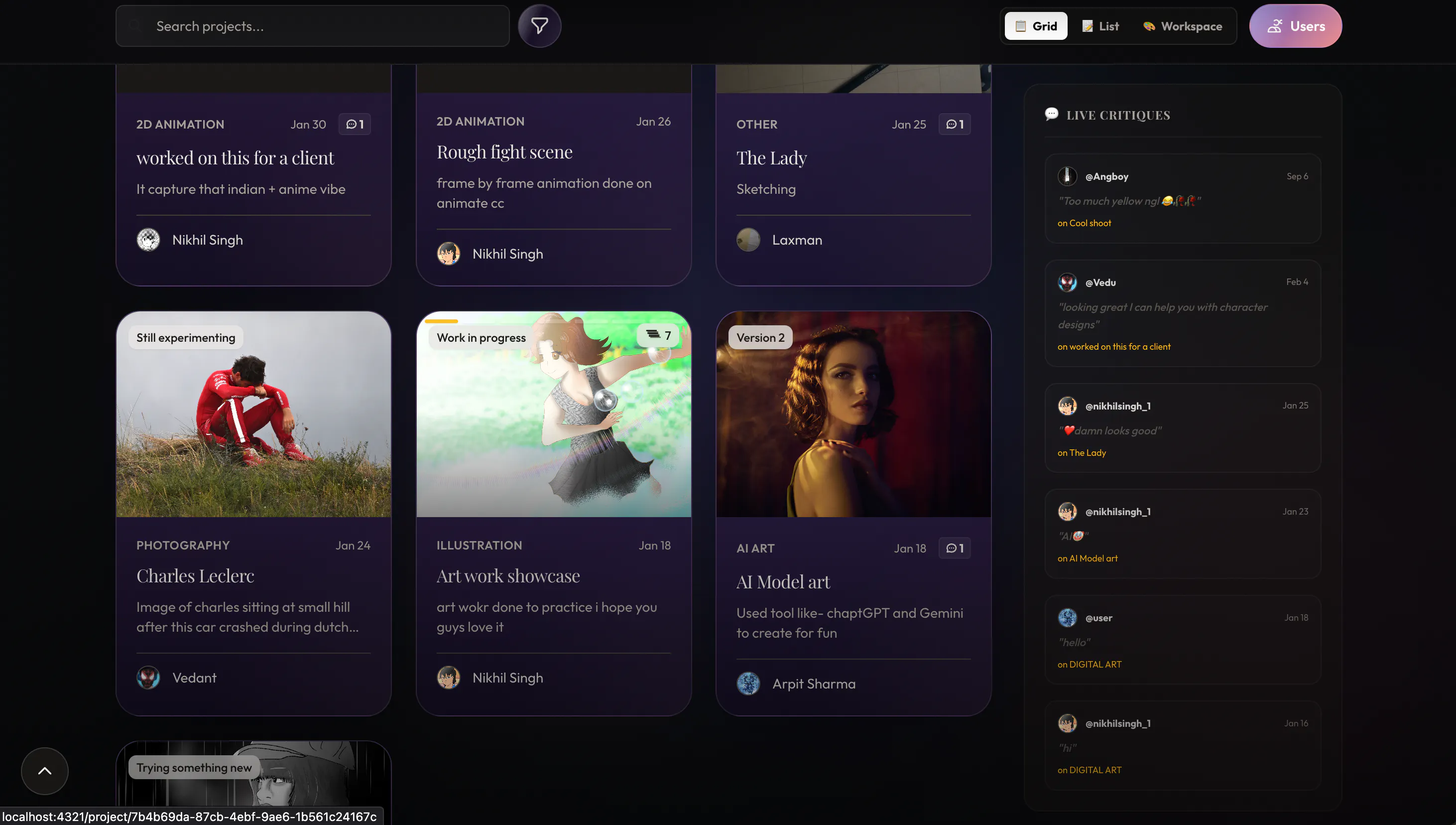Click Arpit Sharma's avatar on AI Model art card
This screenshot has width=1456, height=825.
coord(748,684)
